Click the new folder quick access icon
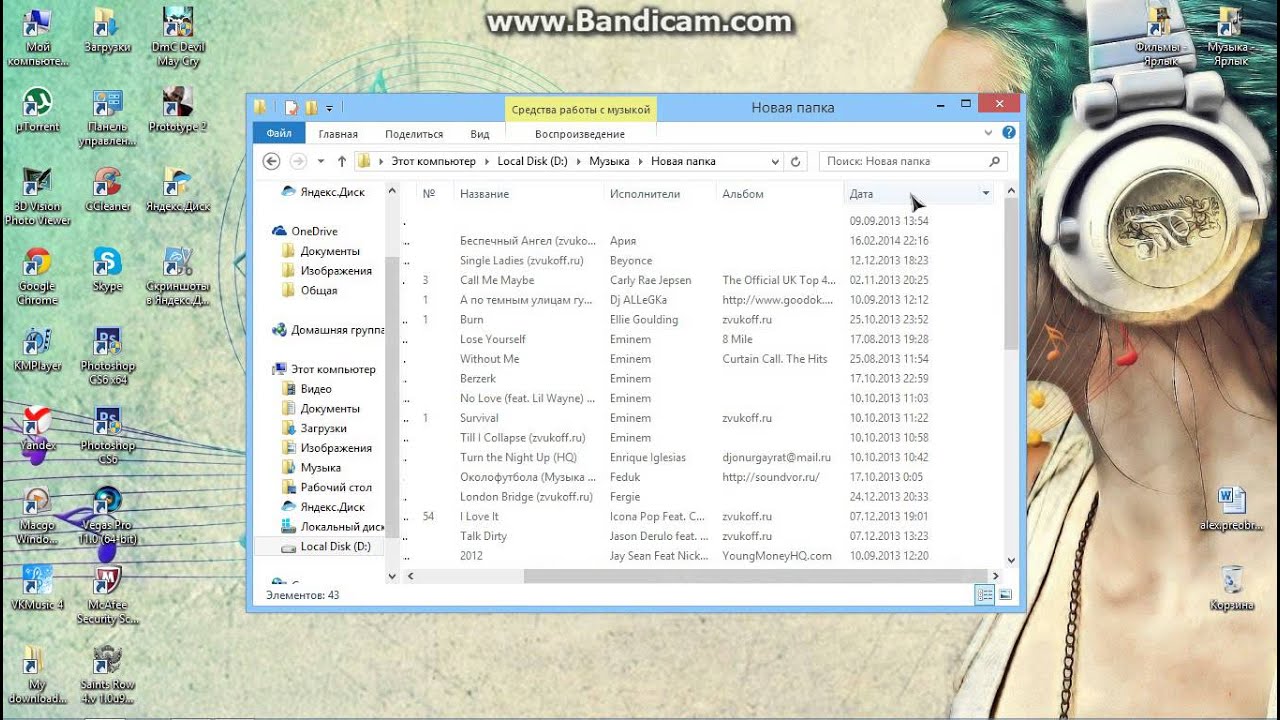The width and height of the screenshot is (1280, 720). tap(311, 107)
